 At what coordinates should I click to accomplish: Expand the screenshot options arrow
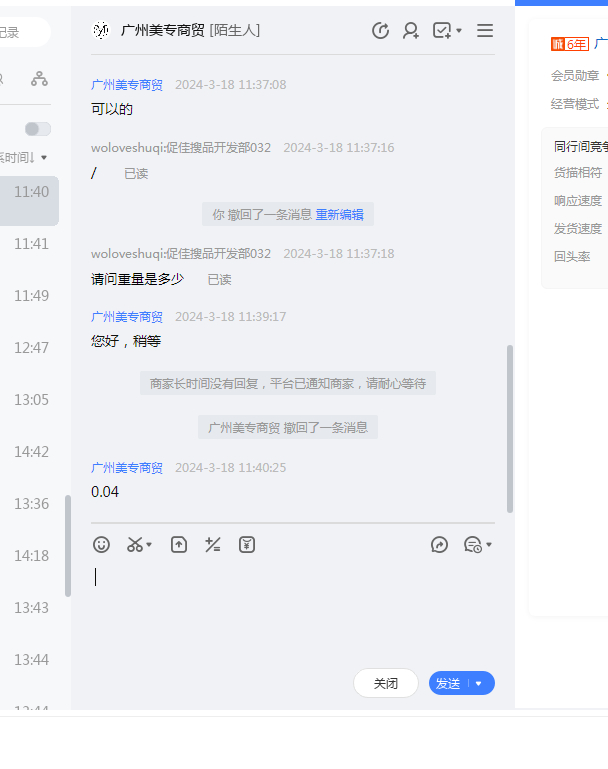pos(149,544)
